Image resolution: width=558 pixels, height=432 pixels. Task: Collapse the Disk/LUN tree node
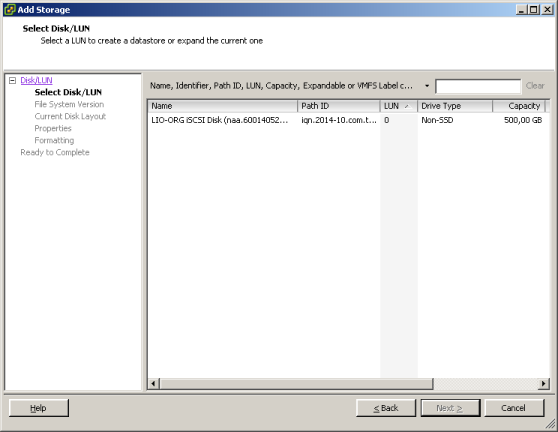[x=12, y=80]
